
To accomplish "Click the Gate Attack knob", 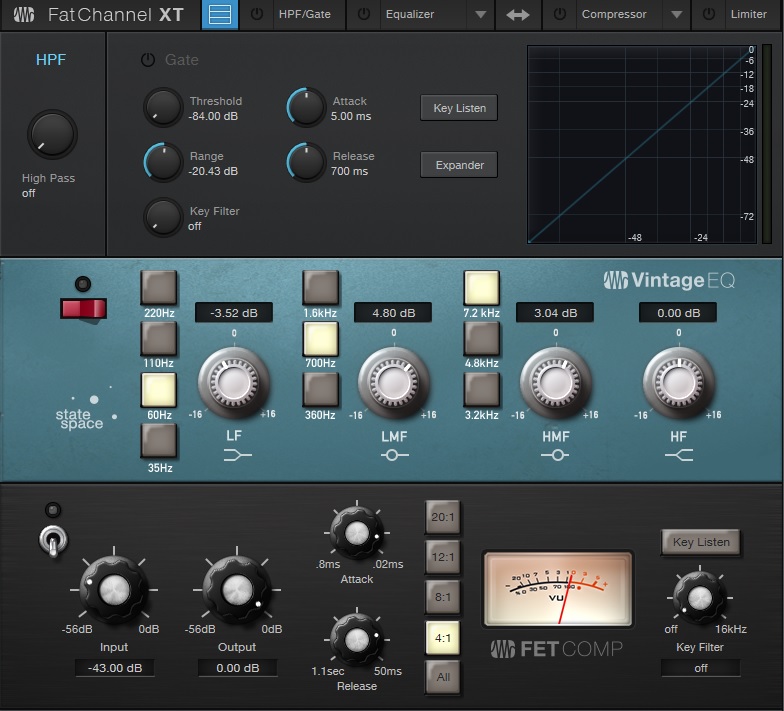I will 306,107.
